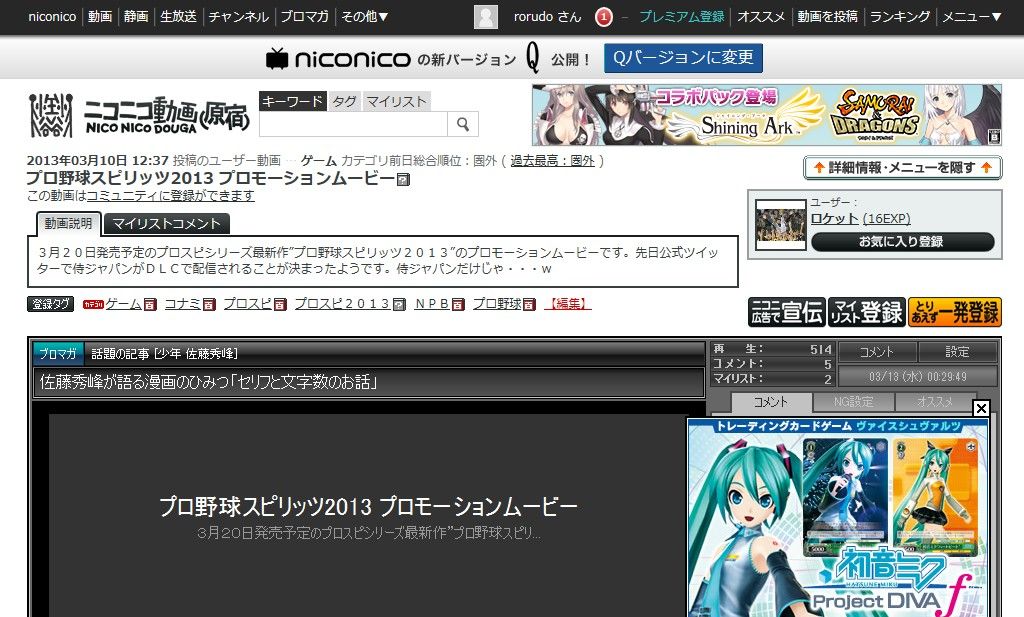This screenshot has height=617, width=1024.
Task: Click into the search text field
Action: pyautogui.click(x=353, y=124)
